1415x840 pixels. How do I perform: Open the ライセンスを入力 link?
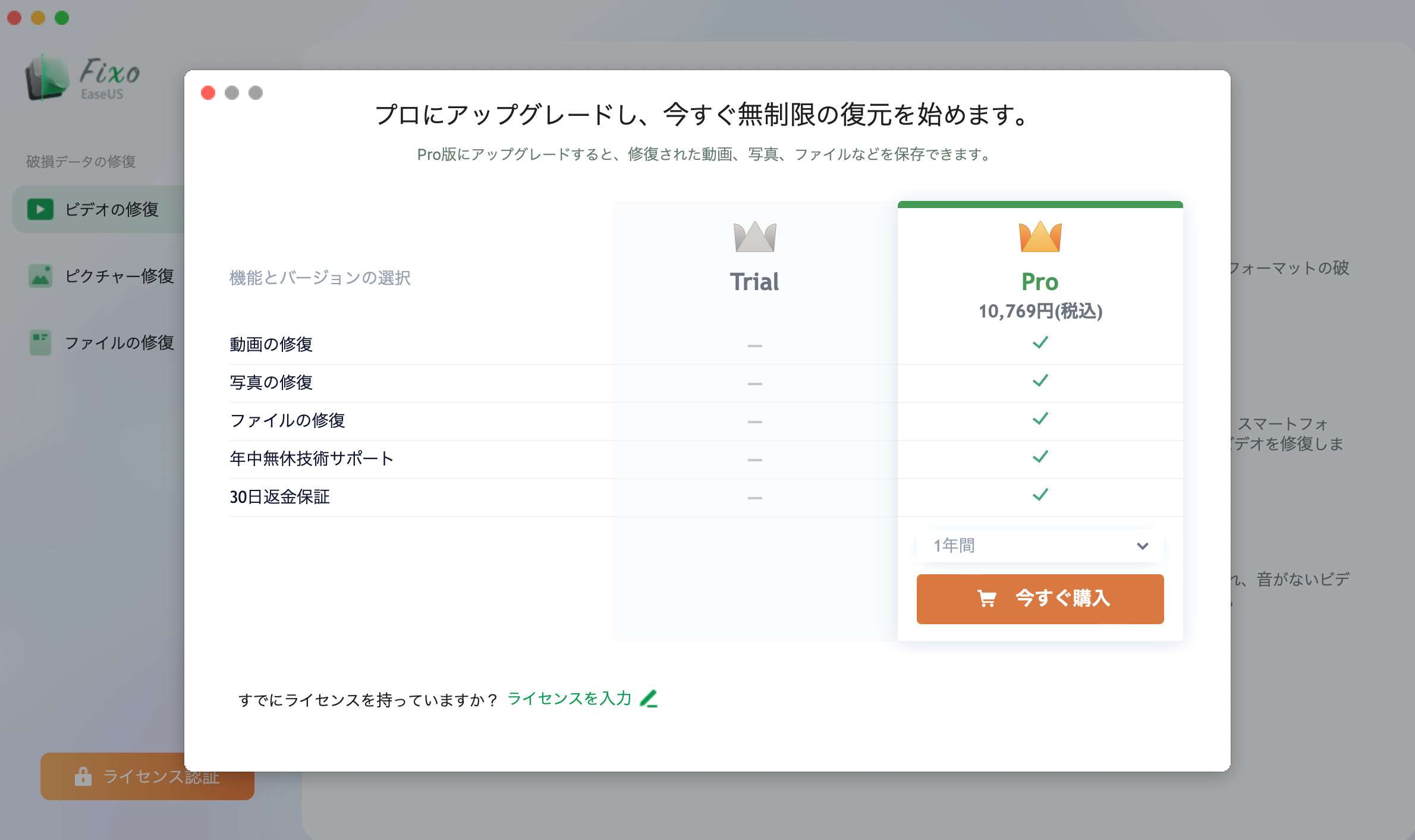pos(569,699)
